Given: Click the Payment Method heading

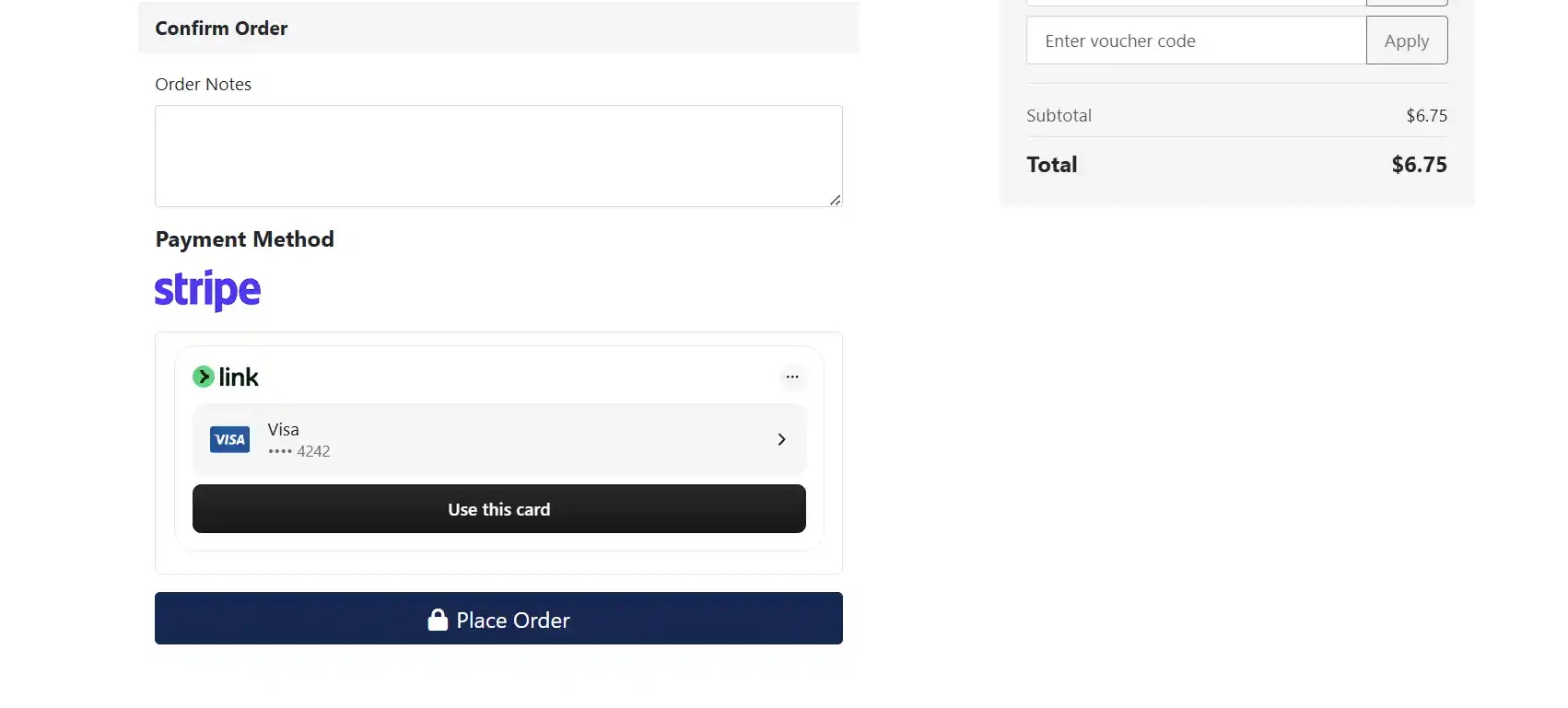Looking at the screenshot, I should [244, 239].
